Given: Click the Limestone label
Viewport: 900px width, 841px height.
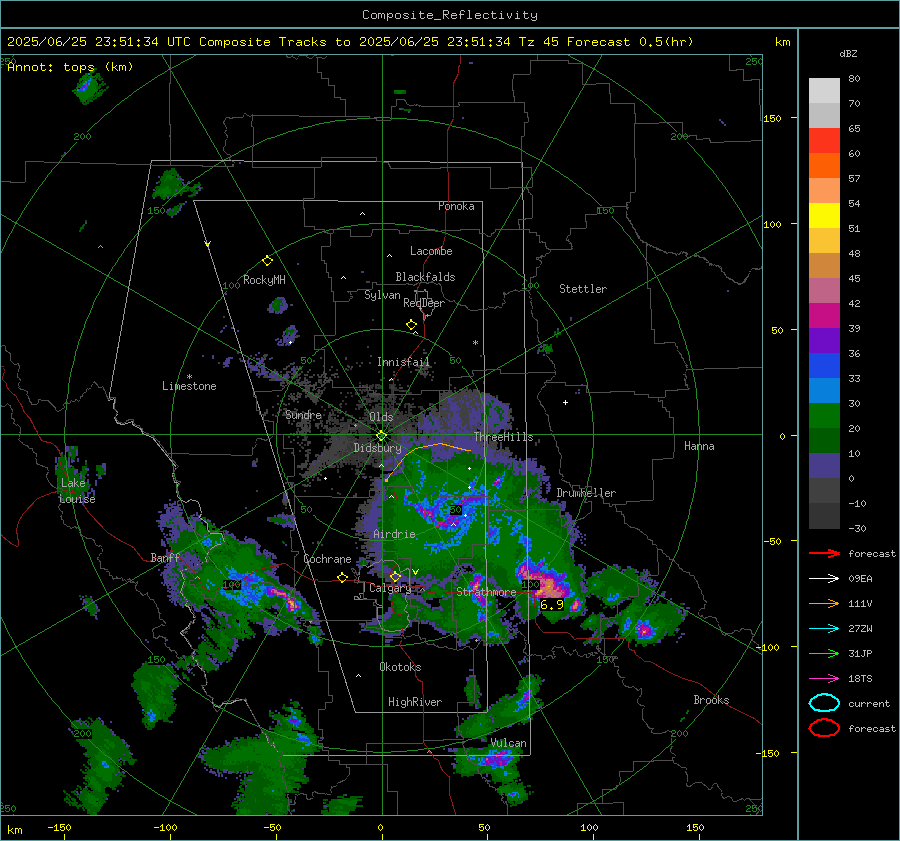Looking at the screenshot, I should pyautogui.click(x=189, y=386).
